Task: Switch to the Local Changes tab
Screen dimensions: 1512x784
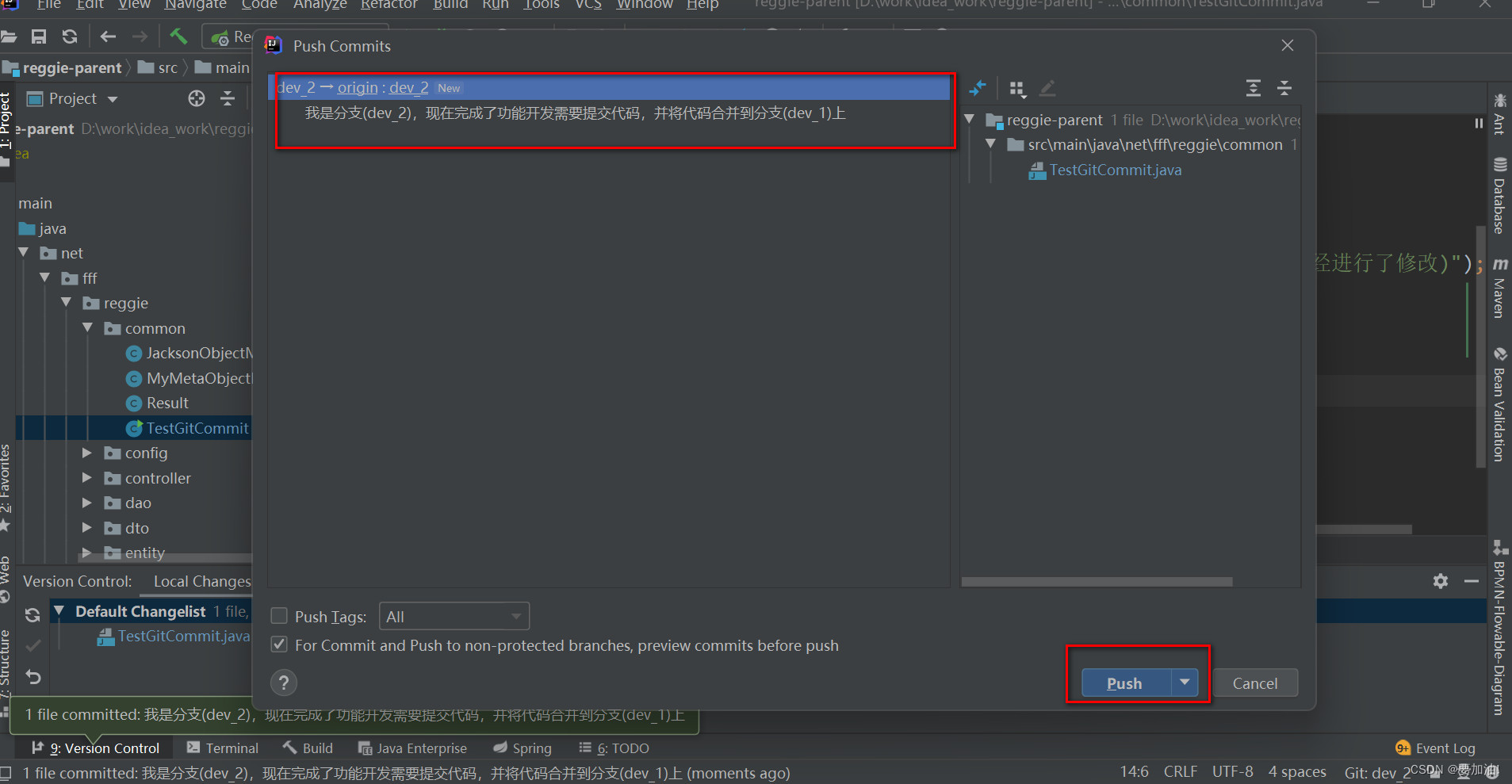Action: coord(201,581)
